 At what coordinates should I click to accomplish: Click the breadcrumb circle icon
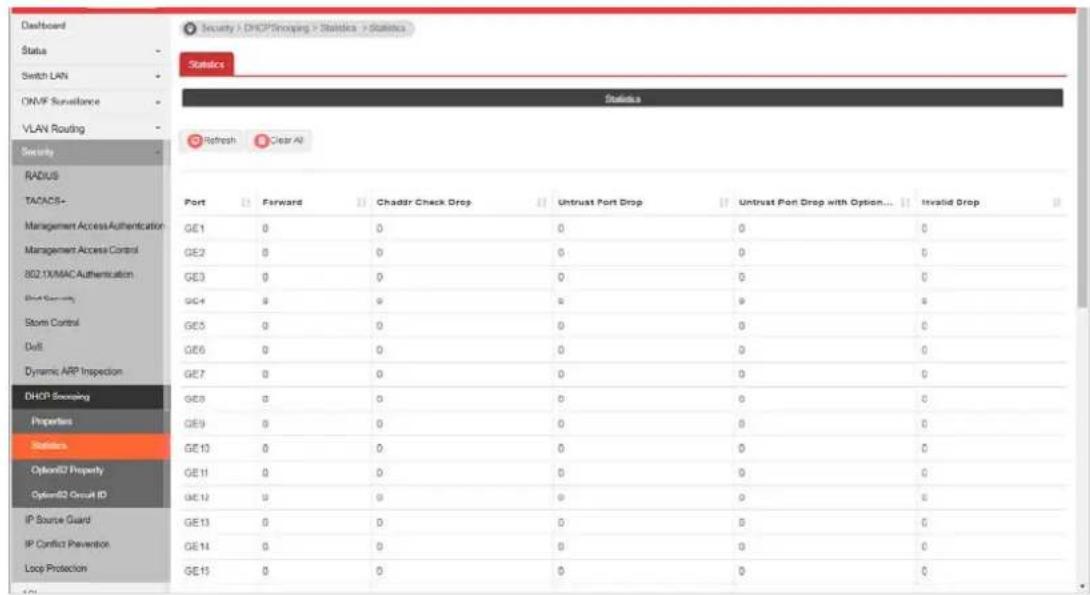pos(190,28)
